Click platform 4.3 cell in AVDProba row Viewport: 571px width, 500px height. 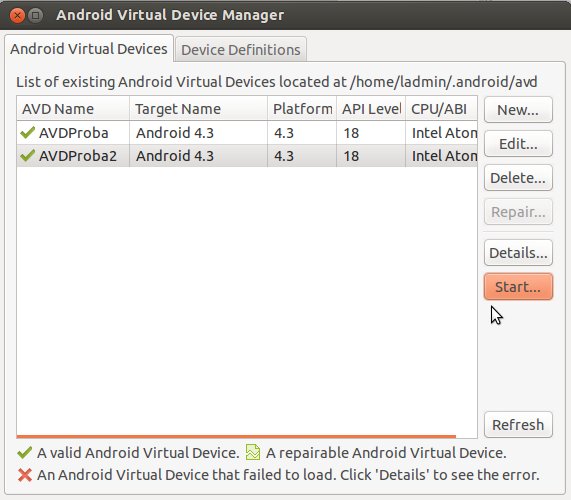point(284,133)
